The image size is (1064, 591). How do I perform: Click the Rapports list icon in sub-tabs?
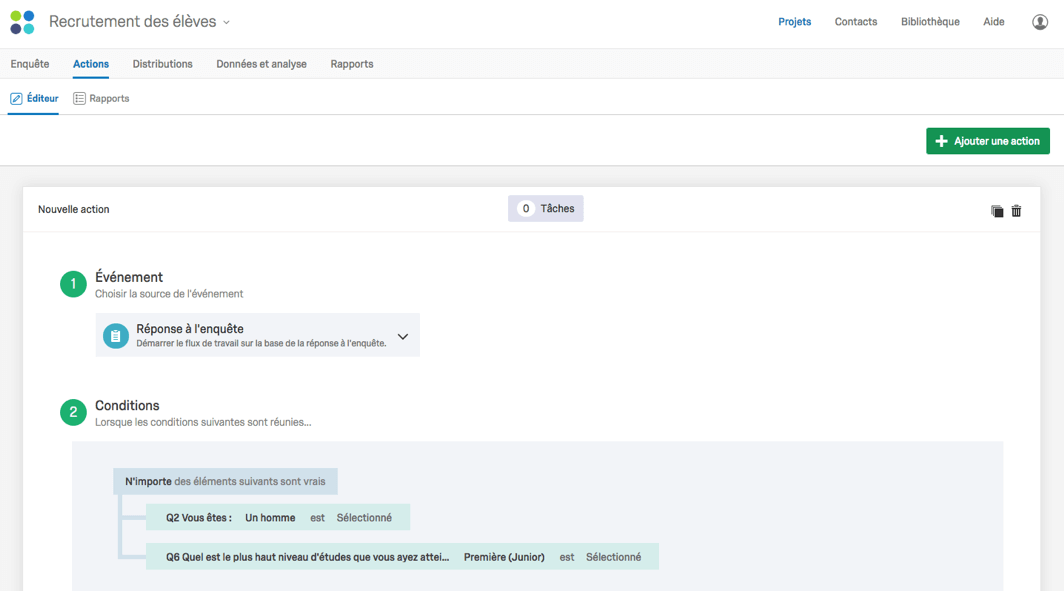(79, 99)
